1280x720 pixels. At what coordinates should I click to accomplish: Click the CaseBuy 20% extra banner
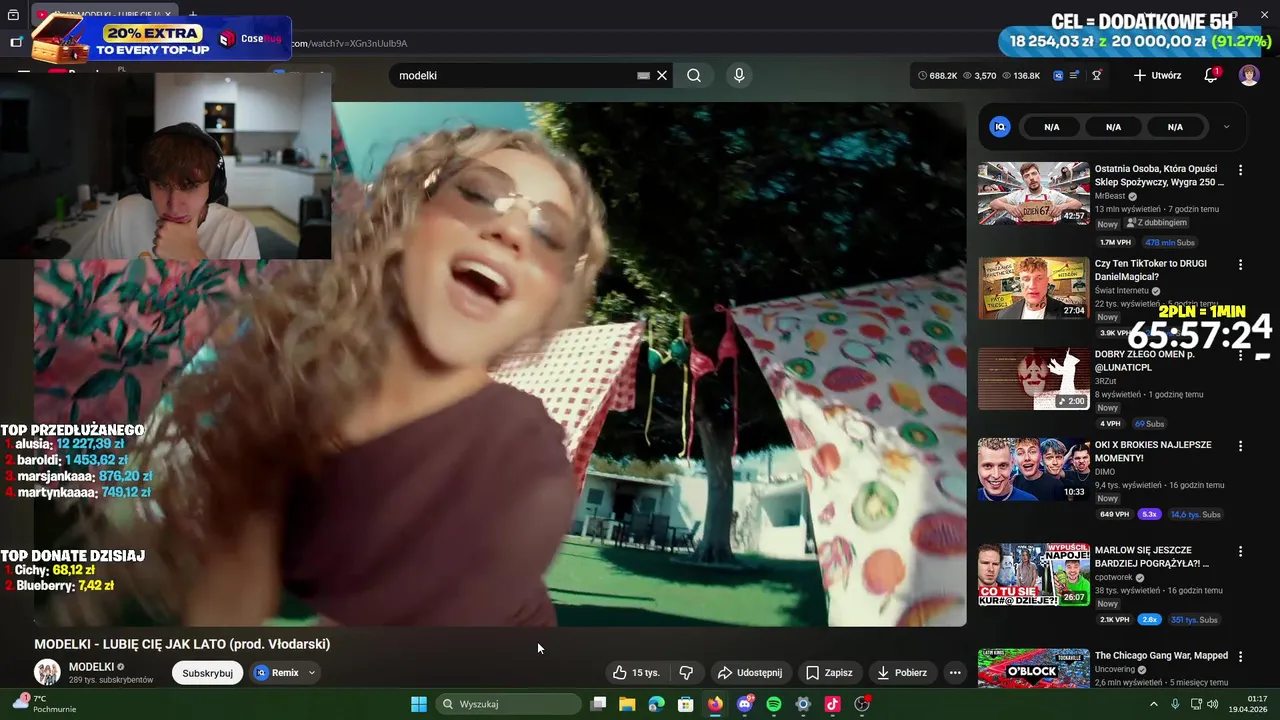coord(161,38)
